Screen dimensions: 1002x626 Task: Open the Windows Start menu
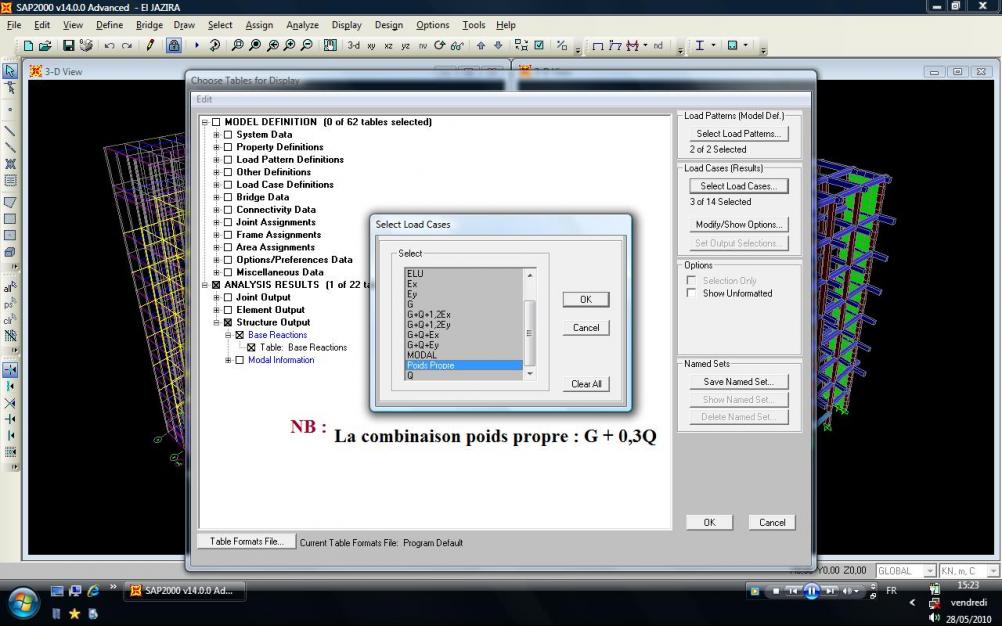[23, 602]
